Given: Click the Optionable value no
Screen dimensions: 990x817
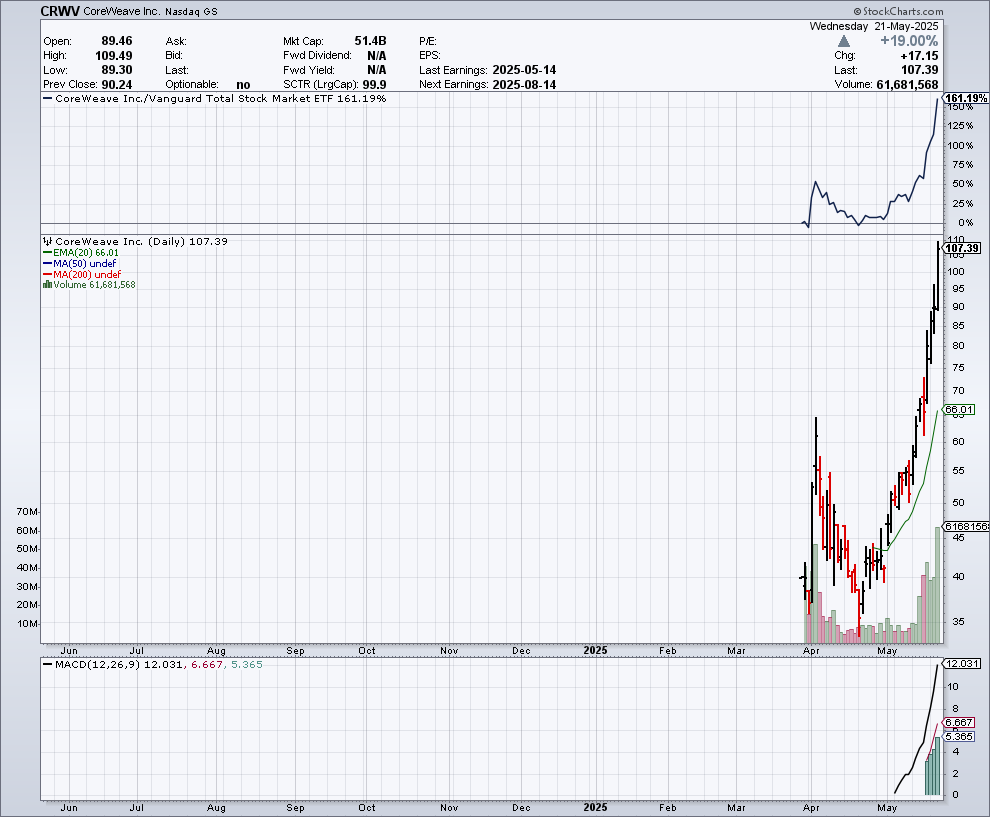Looking at the screenshot, I should click(x=243, y=85).
